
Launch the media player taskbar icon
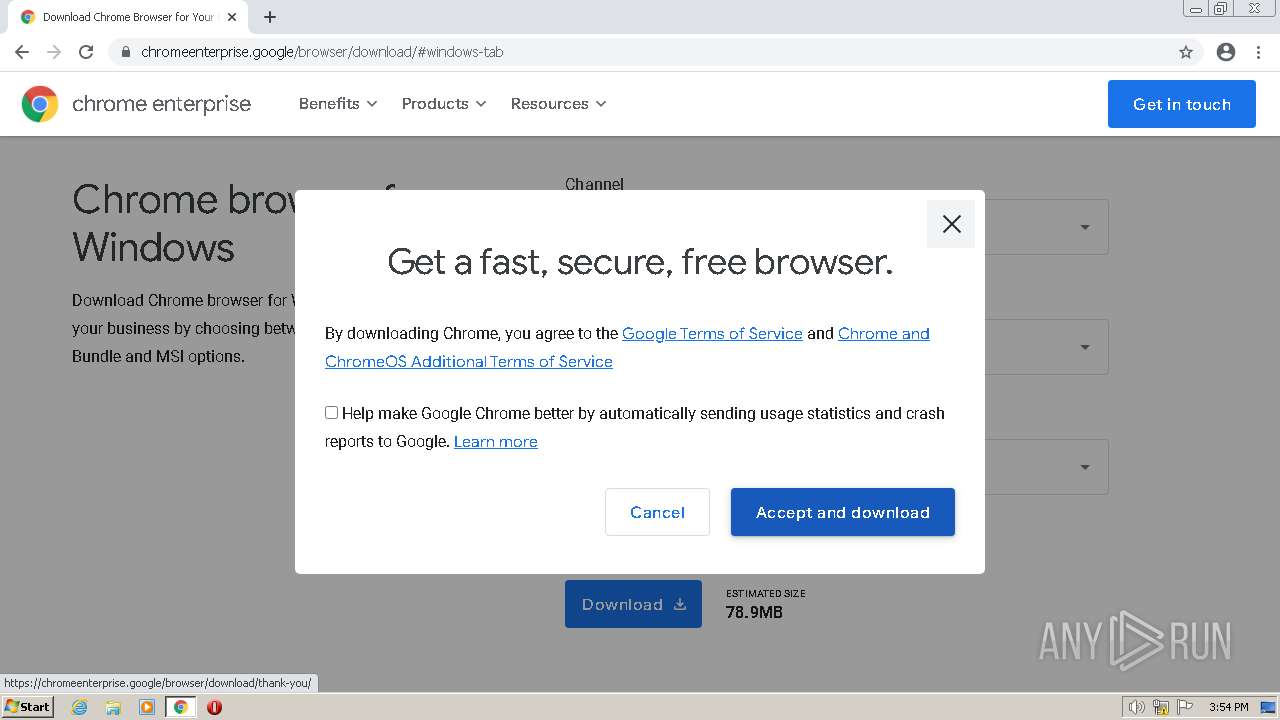tap(147, 707)
